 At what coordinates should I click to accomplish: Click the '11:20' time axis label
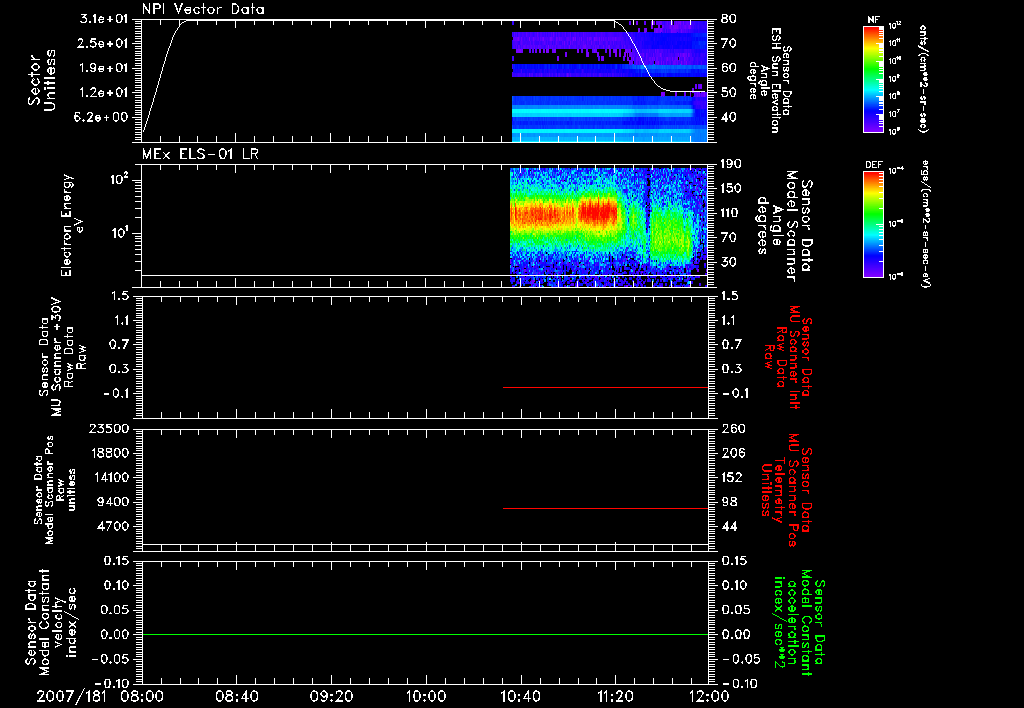[615, 696]
